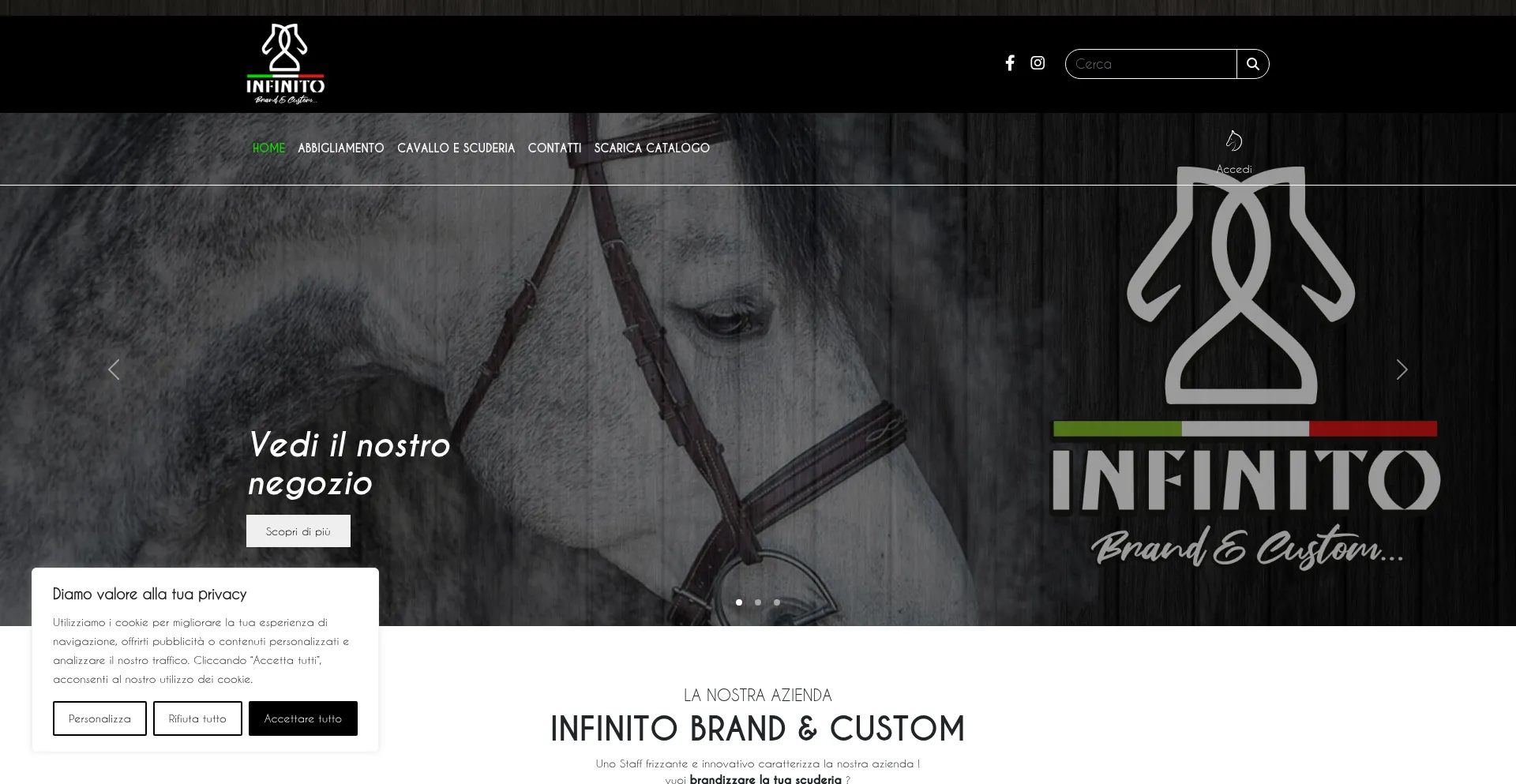This screenshot has height=784, width=1516.
Task: Click the Infinito logo in header
Action: tap(285, 64)
